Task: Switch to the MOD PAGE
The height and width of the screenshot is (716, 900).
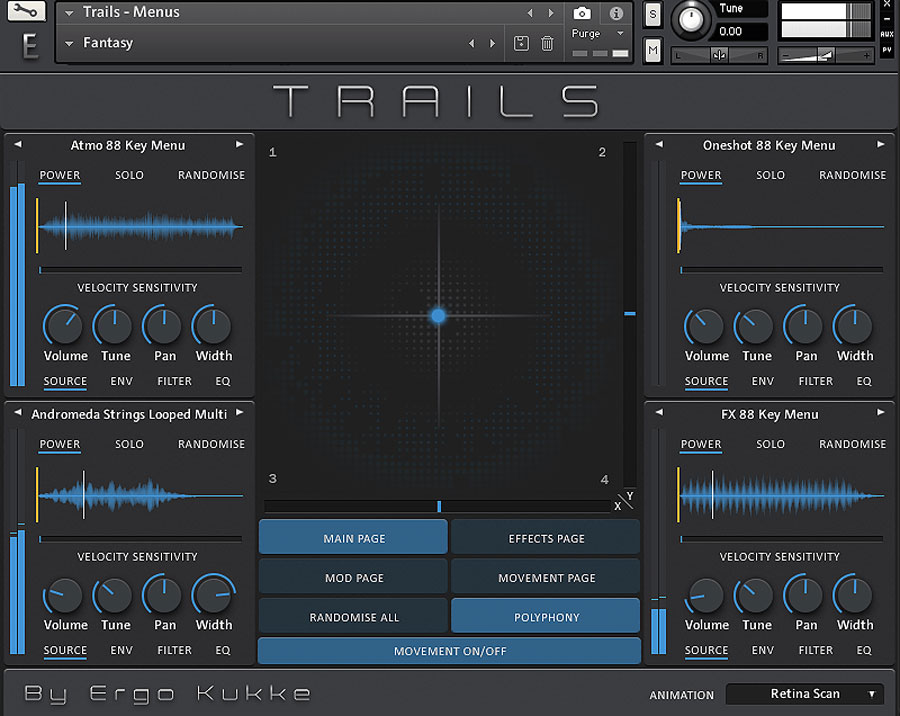Action: click(353, 578)
